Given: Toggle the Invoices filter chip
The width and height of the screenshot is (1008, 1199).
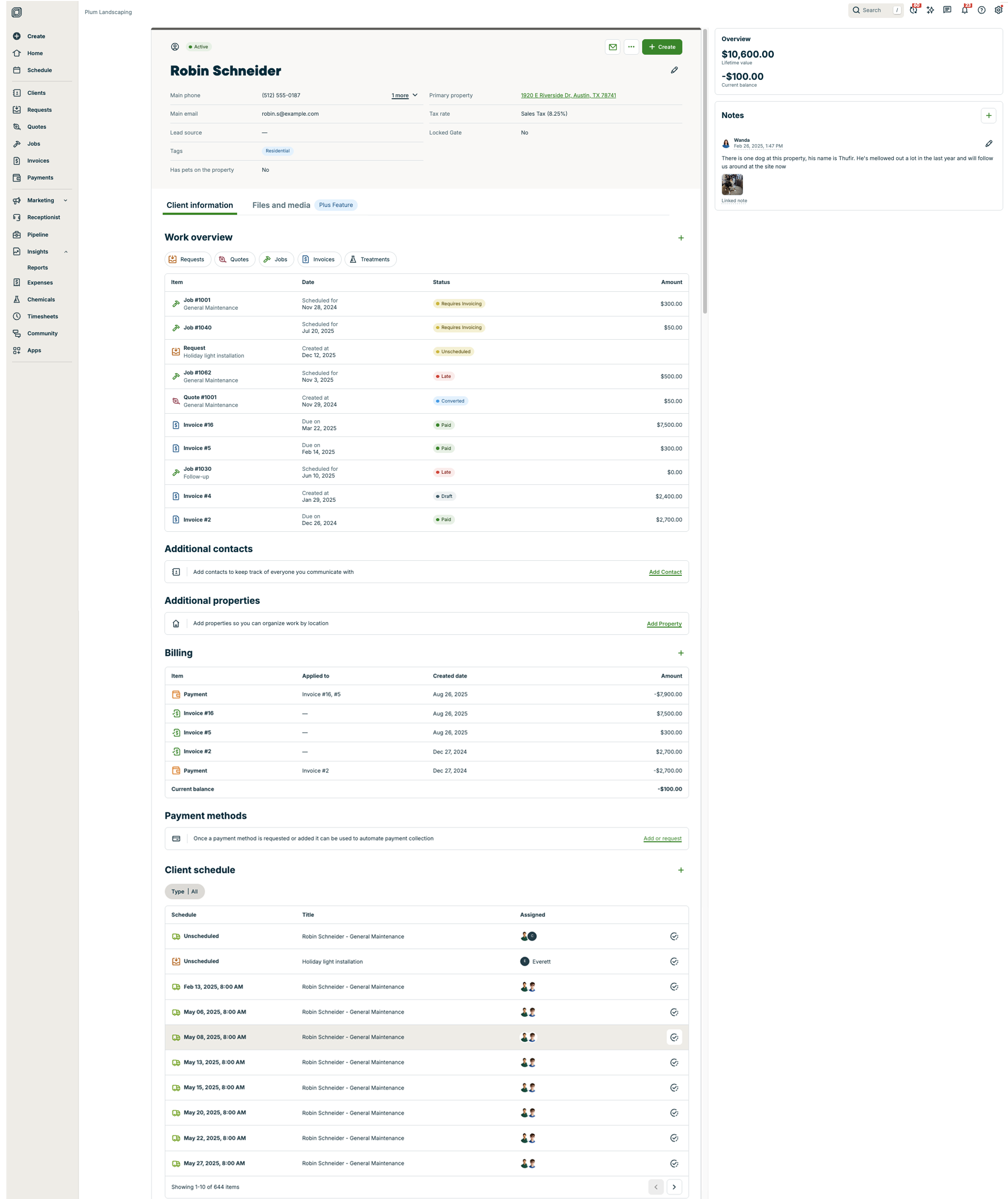Looking at the screenshot, I should click(x=319, y=259).
